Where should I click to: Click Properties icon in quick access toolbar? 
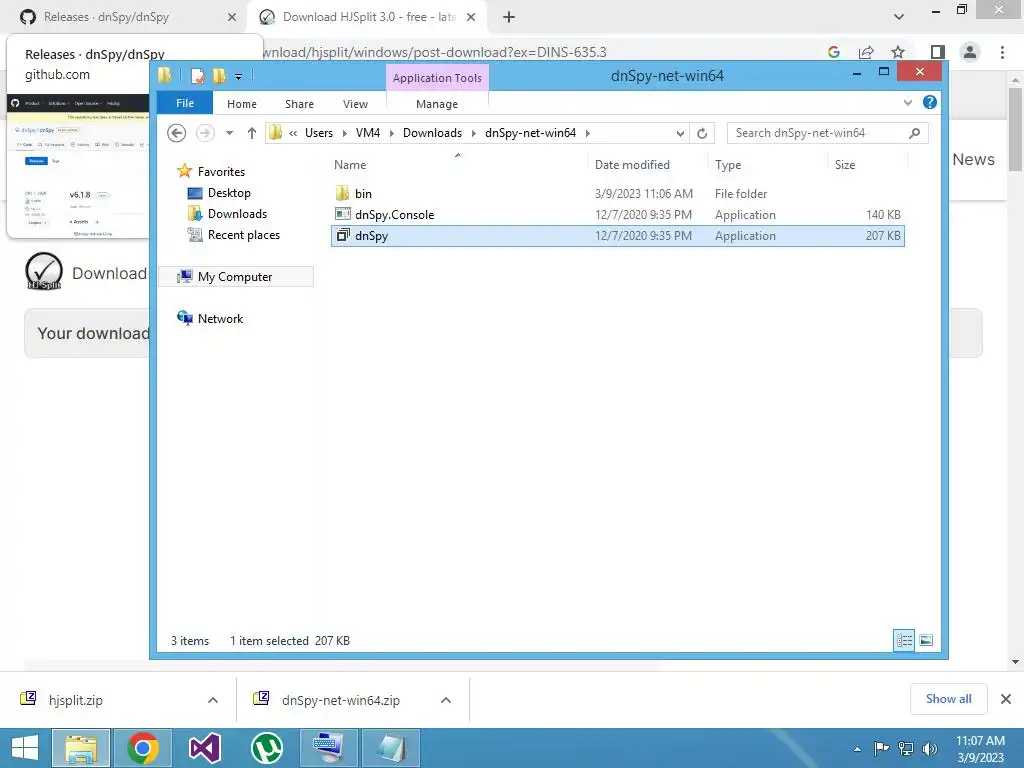[197, 76]
